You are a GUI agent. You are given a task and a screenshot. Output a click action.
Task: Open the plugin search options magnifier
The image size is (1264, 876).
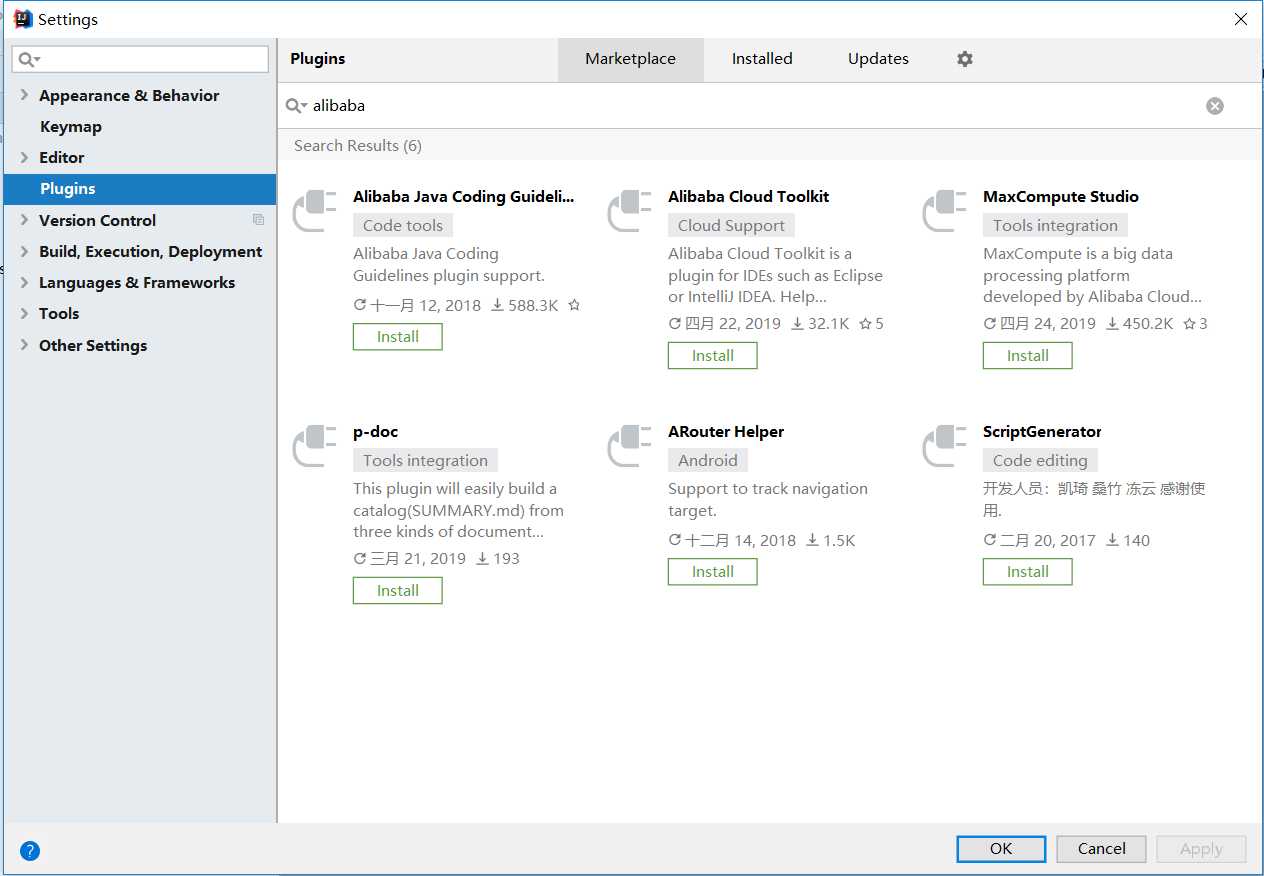(296, 106)
